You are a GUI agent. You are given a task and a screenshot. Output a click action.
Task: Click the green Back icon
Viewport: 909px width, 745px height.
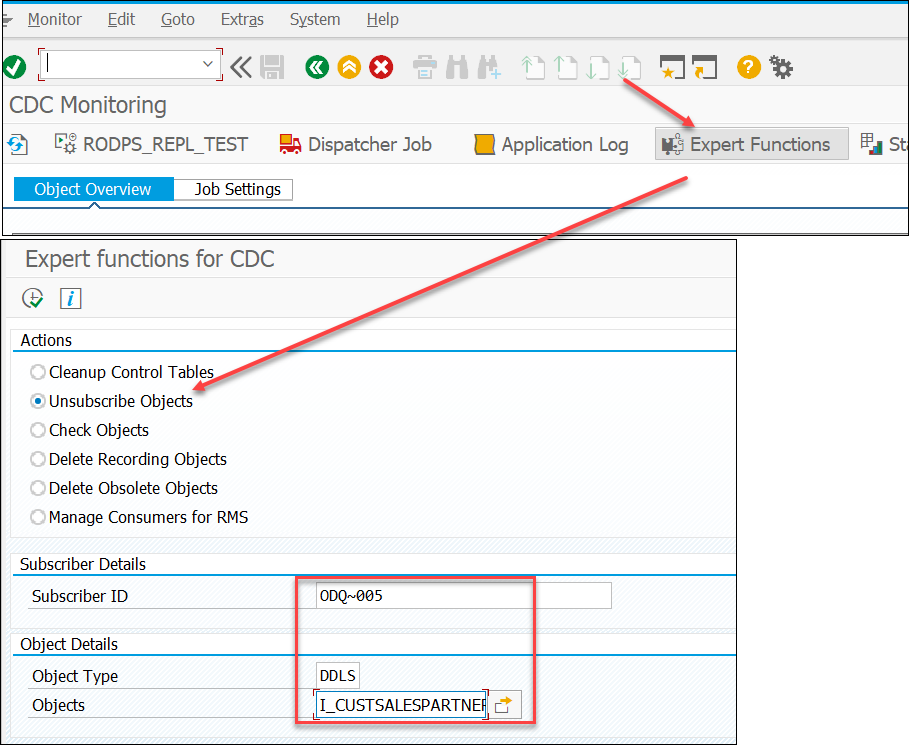point(317,67)
